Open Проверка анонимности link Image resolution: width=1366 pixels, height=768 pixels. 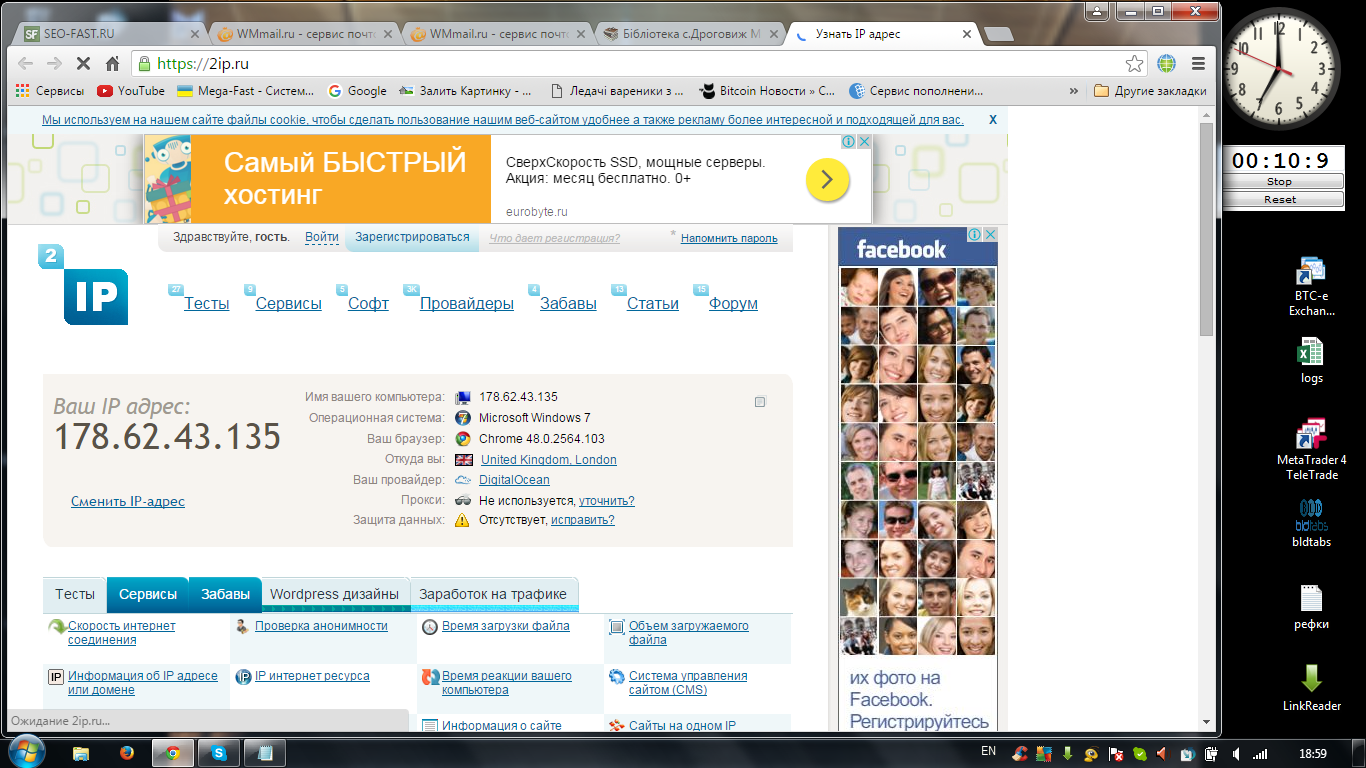[x=321, y=626]
